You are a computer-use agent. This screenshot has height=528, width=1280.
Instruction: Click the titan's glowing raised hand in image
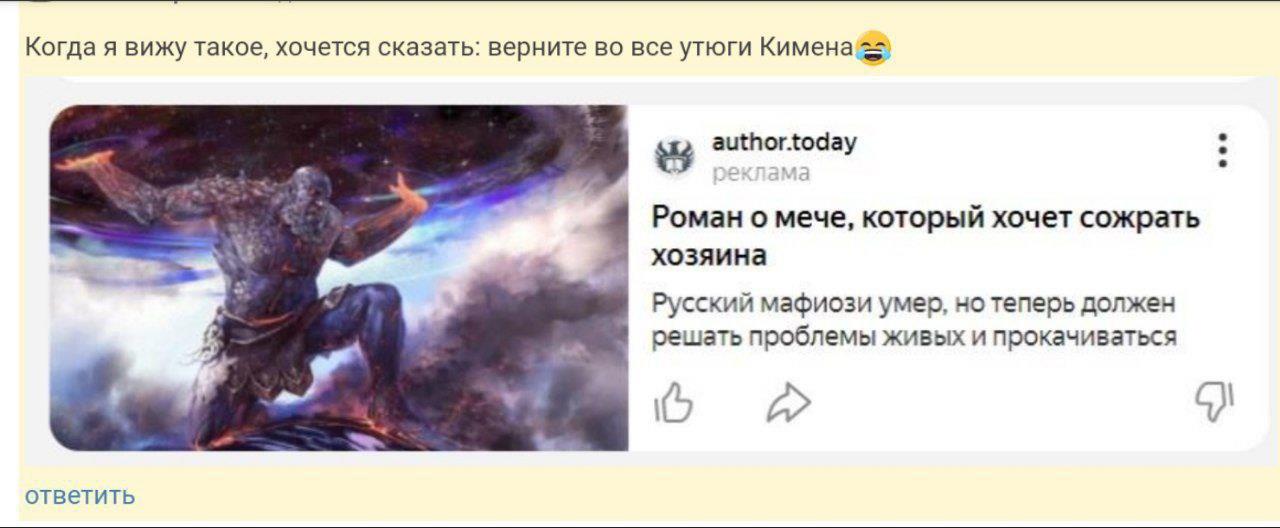[x=408, y=191]
